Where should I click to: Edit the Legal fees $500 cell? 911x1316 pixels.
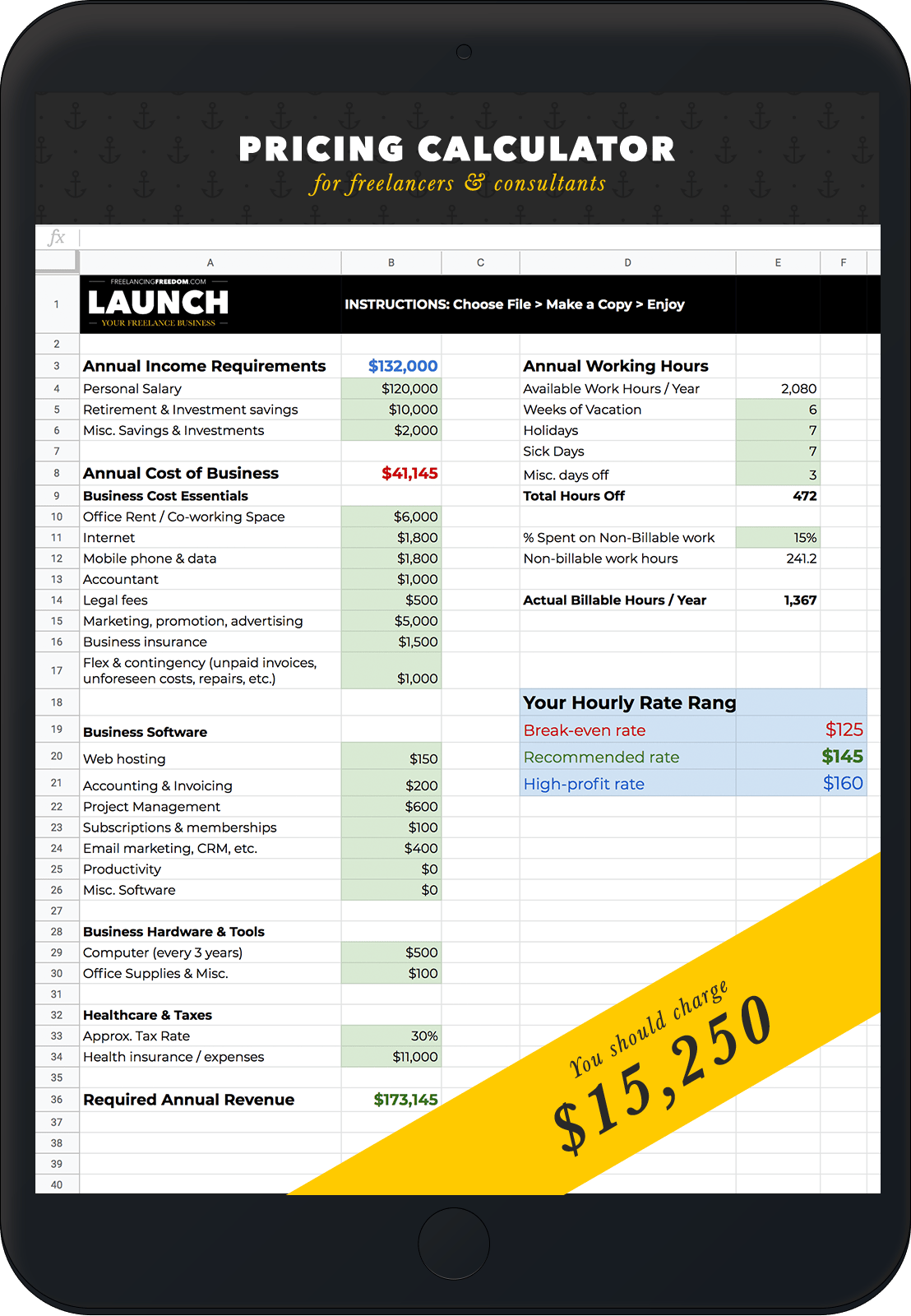(x=391, y=600)
